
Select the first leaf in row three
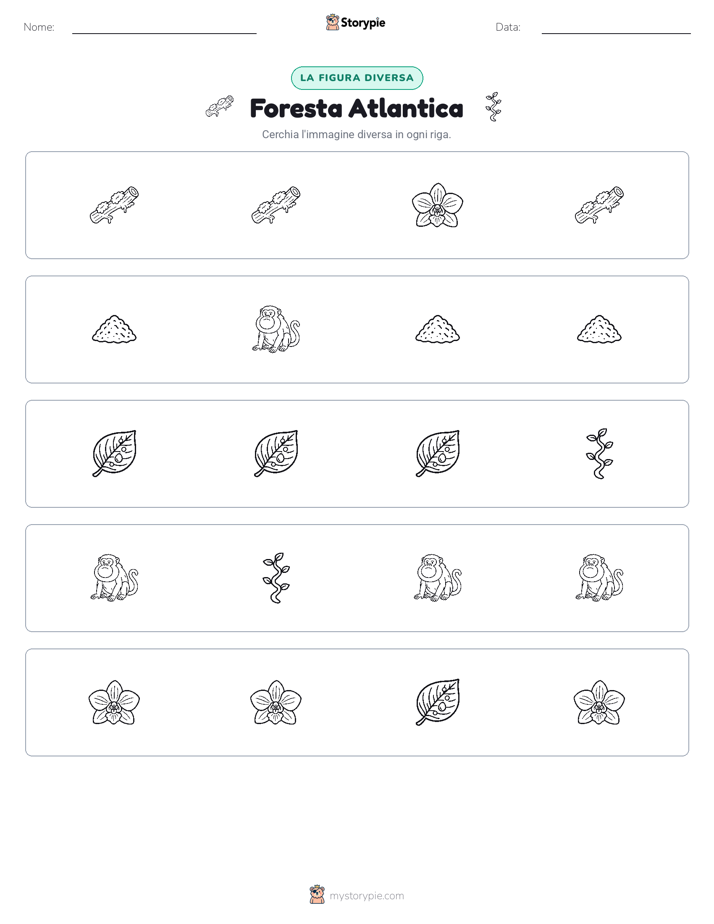(114, 454)
